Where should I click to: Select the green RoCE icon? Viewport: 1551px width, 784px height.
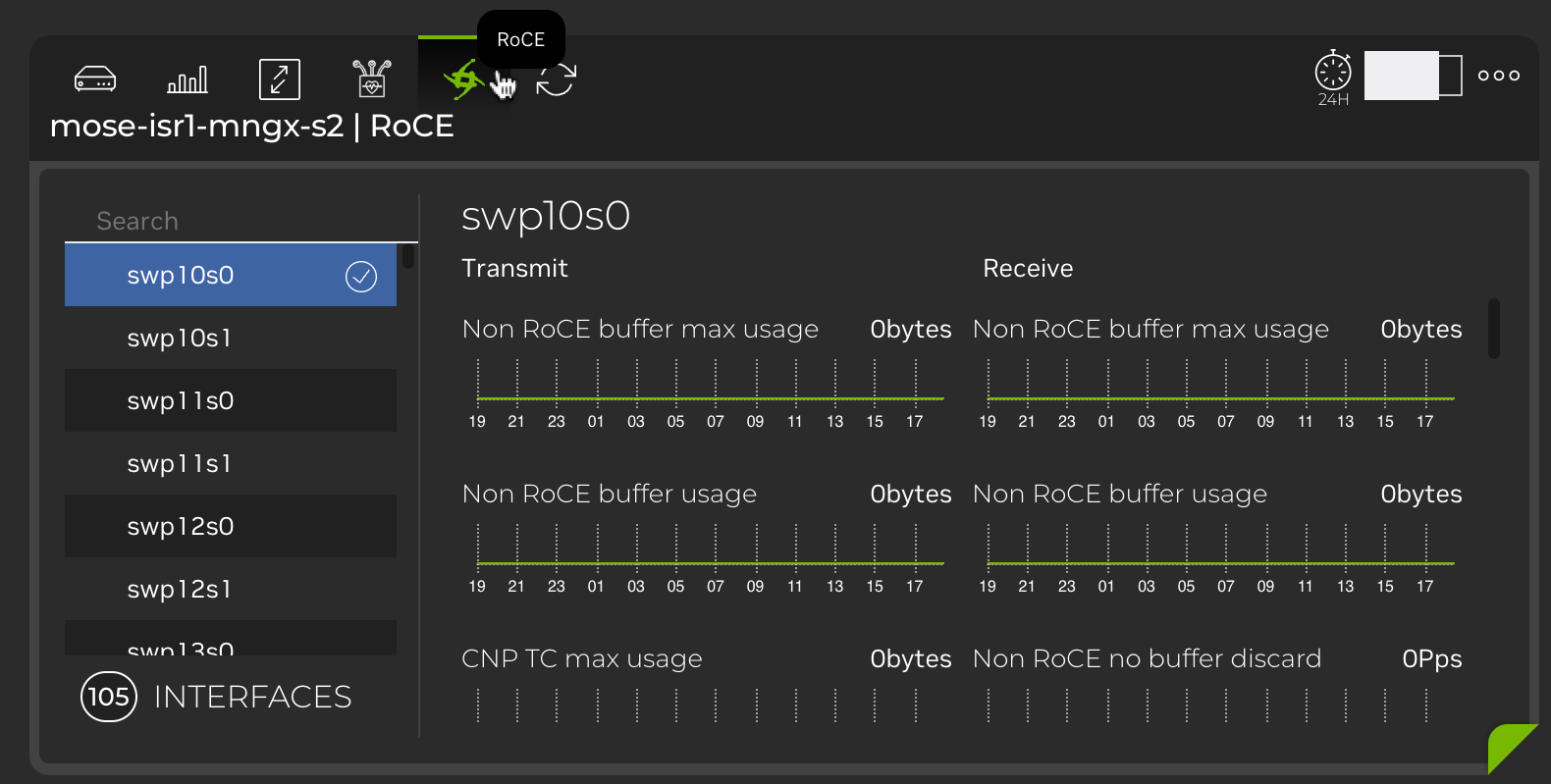click(463, 78)
